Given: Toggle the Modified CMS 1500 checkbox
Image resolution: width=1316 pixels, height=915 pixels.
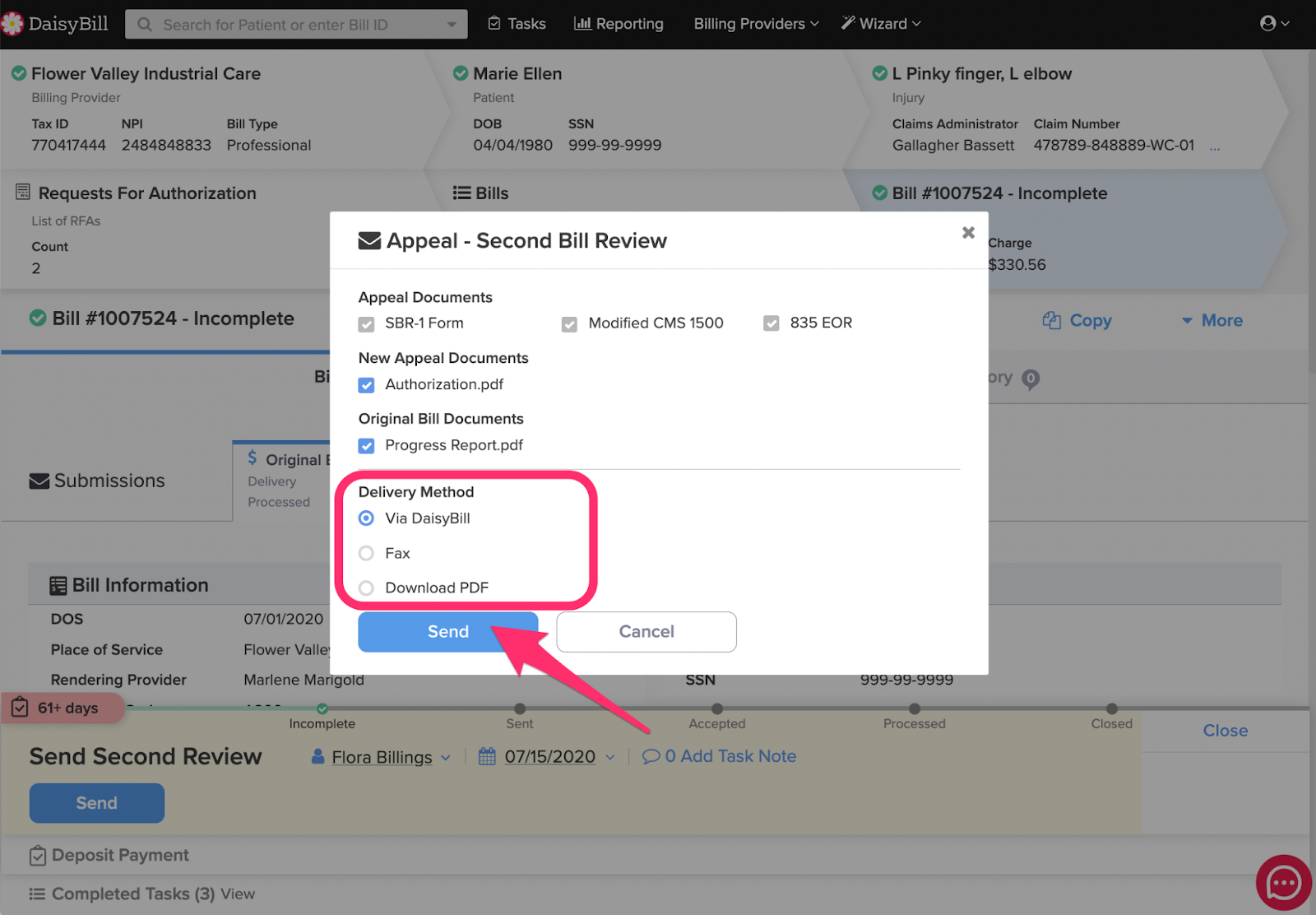Looking at the screenshot, I should 569,324.
